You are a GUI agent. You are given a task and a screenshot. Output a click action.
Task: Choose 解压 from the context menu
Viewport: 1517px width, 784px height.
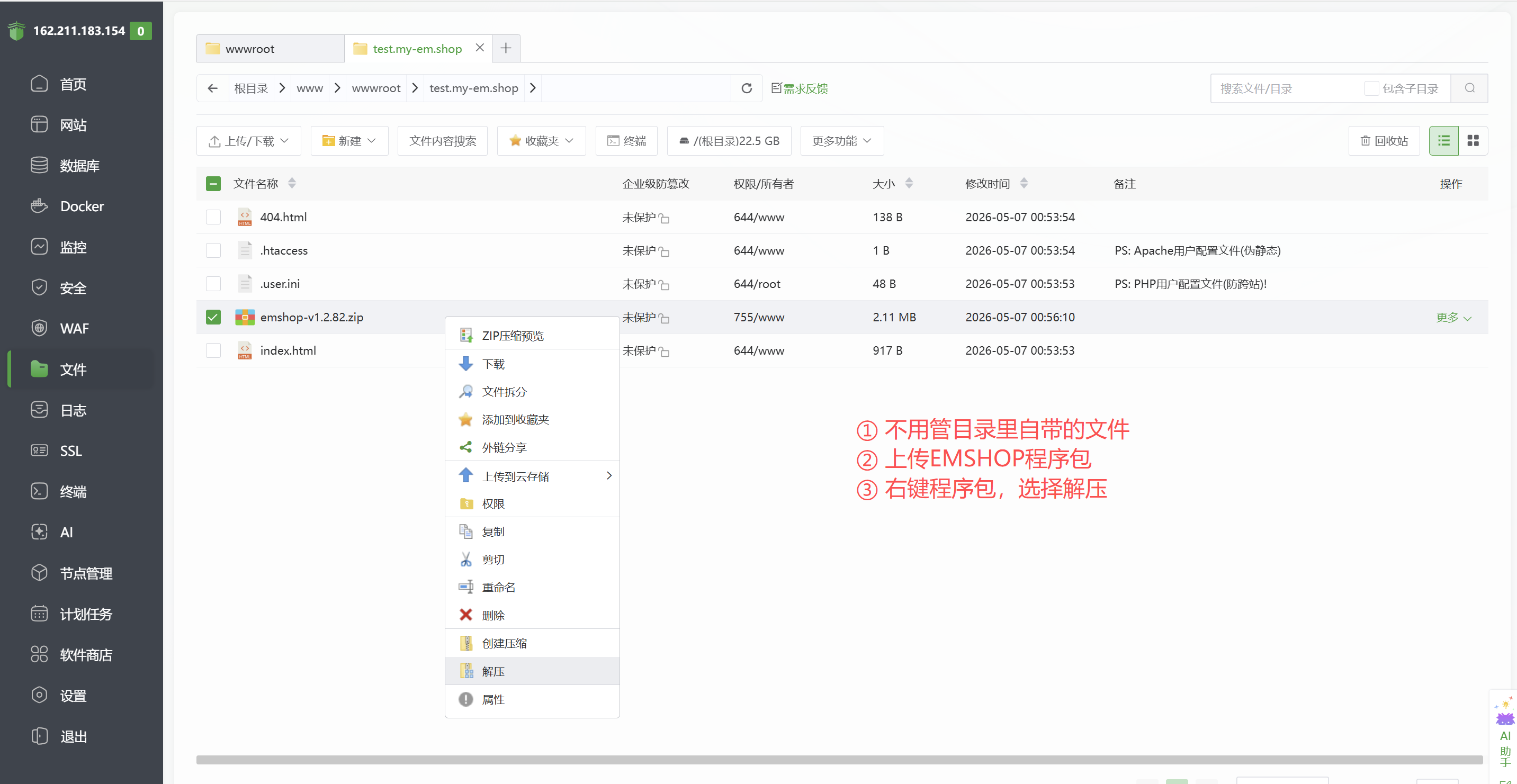(532, 672)
